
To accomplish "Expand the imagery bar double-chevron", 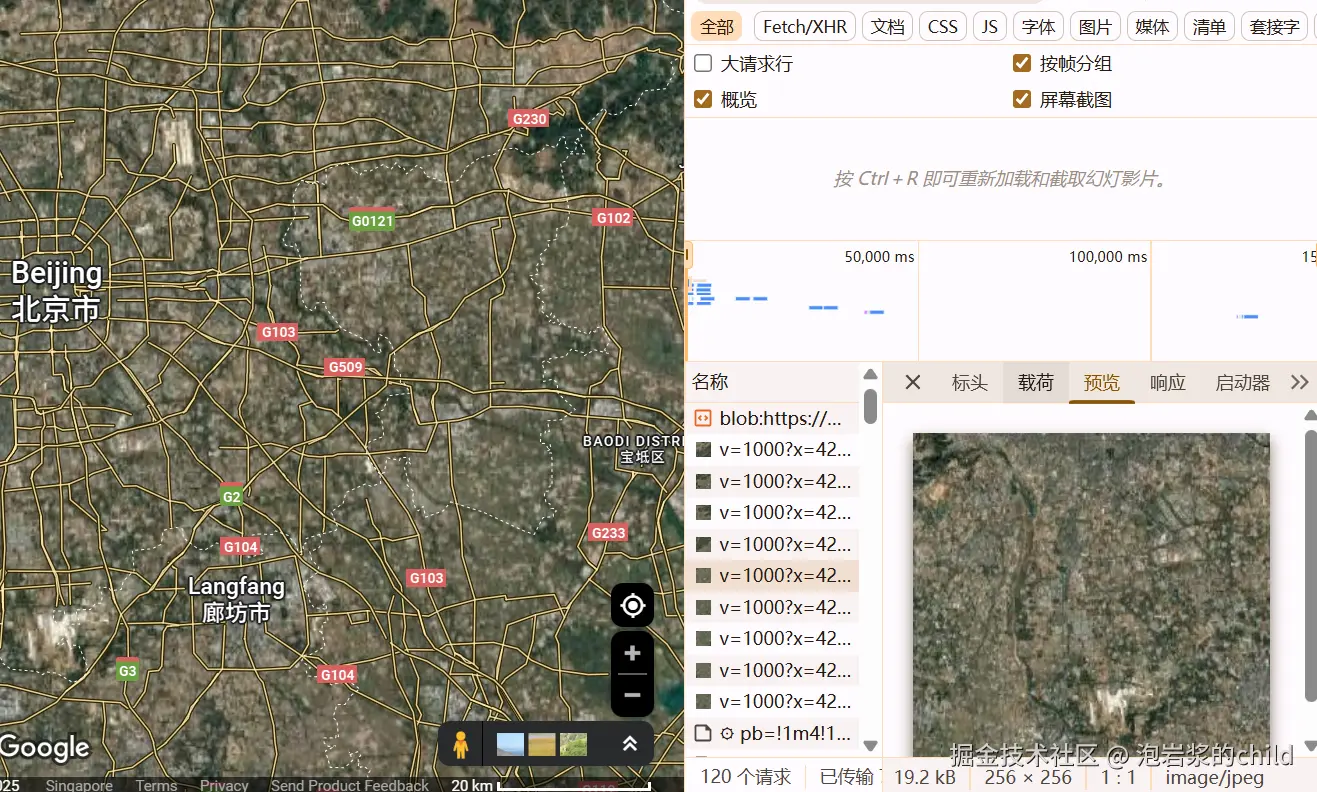I will (x=630, y=744).
